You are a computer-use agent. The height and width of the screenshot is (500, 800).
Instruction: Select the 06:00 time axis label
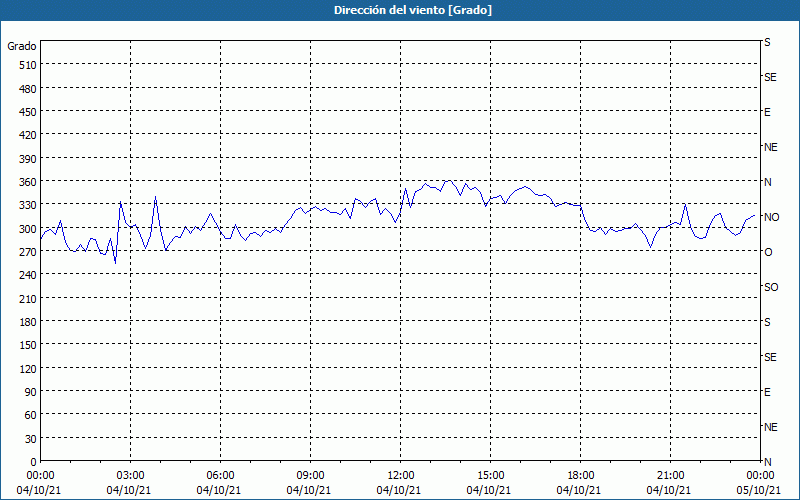[x=220, y=476]
